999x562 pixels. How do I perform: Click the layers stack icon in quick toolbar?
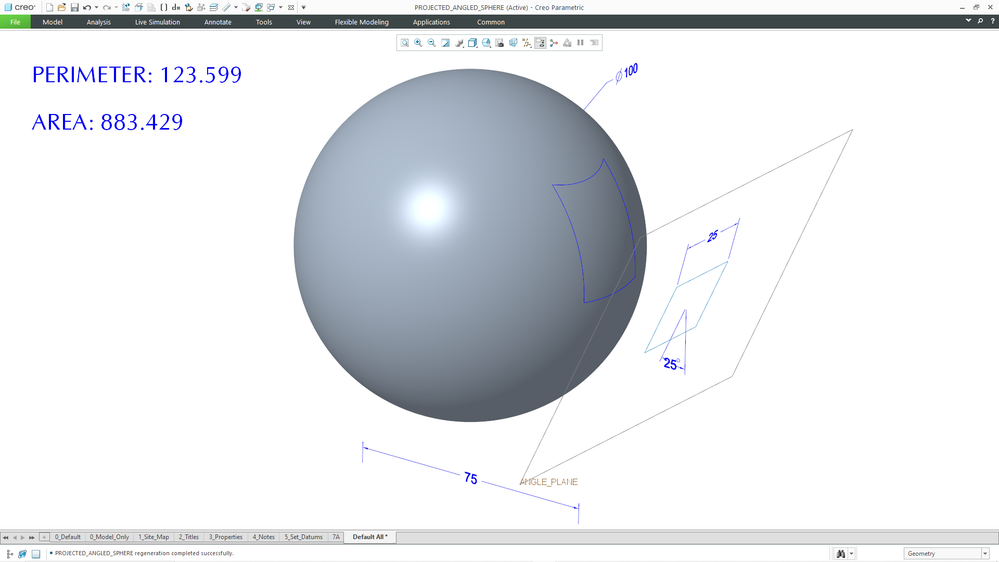(x=213, y=8)
